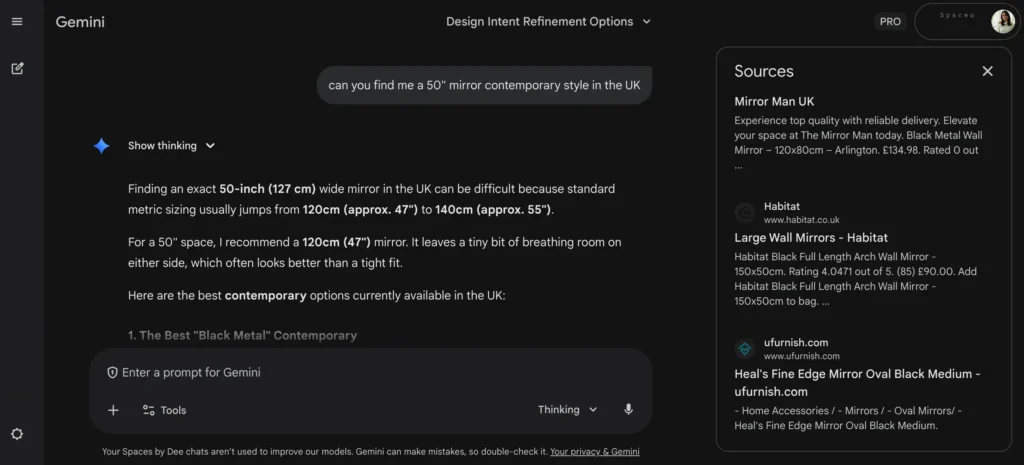Click the Gemini sparkle icon

coord(101,146)
